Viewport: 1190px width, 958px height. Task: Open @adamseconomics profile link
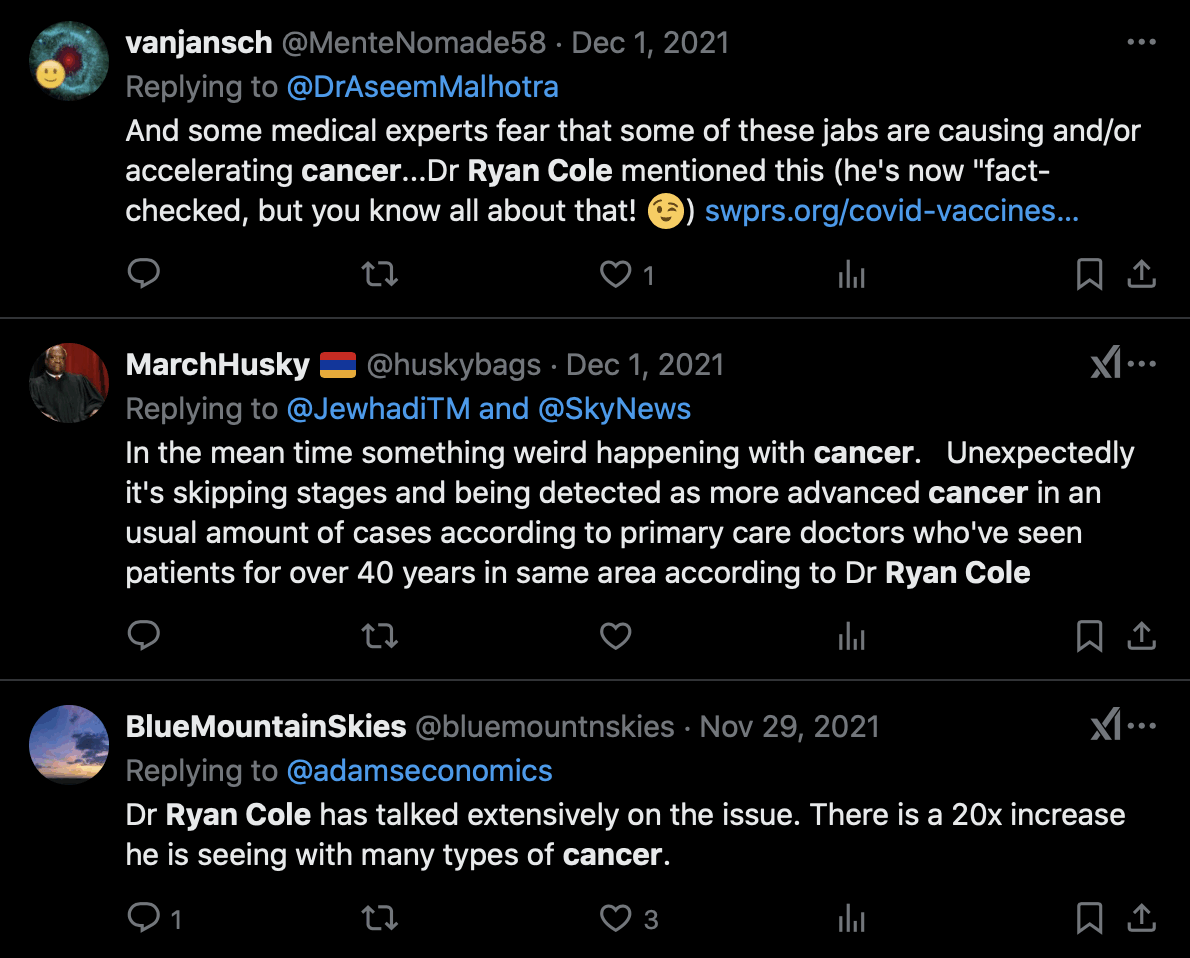pos(419,771)
